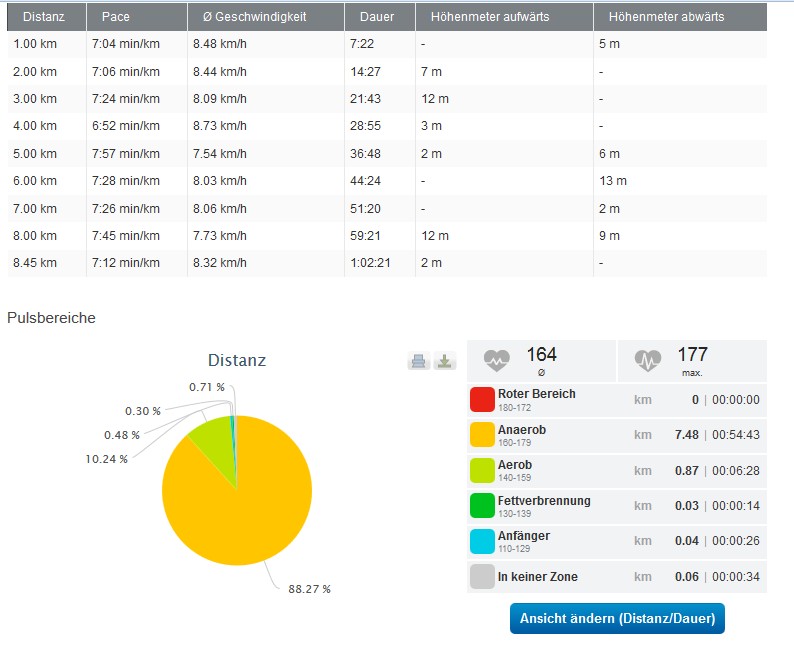
Task: Click the Höhenmeter aufwärts column header
Action: coord(488,17)
